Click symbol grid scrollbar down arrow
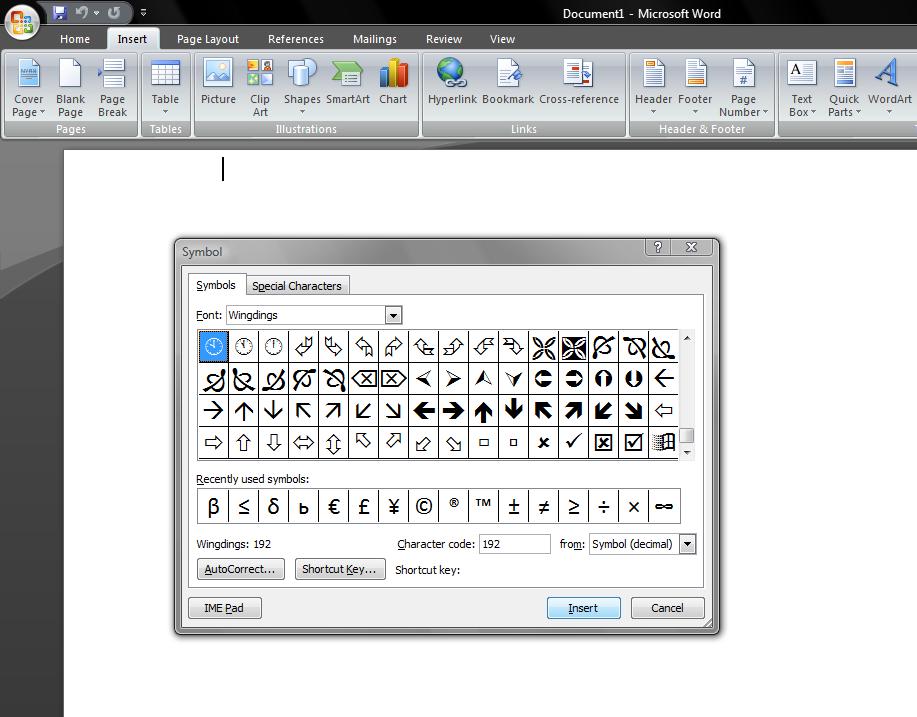 point(687,453)
